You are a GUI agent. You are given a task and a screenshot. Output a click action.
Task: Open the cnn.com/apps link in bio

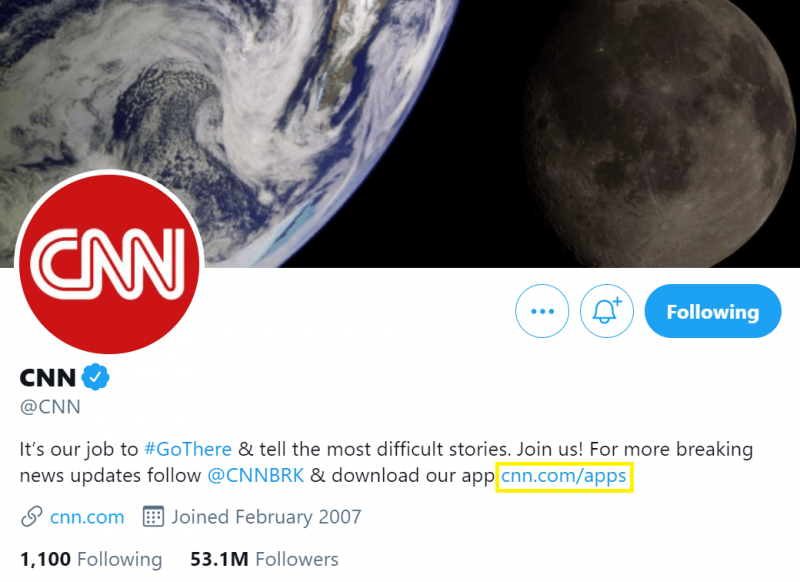tap(564, 476)
